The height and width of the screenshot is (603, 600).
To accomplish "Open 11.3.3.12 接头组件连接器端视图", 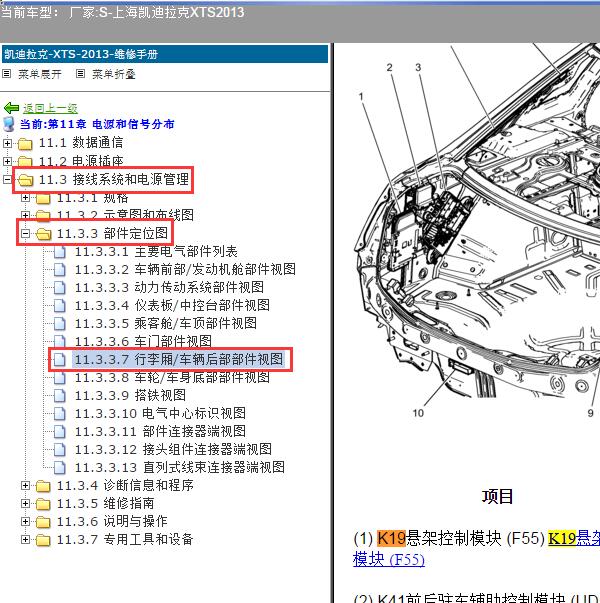I will (173, 449).
